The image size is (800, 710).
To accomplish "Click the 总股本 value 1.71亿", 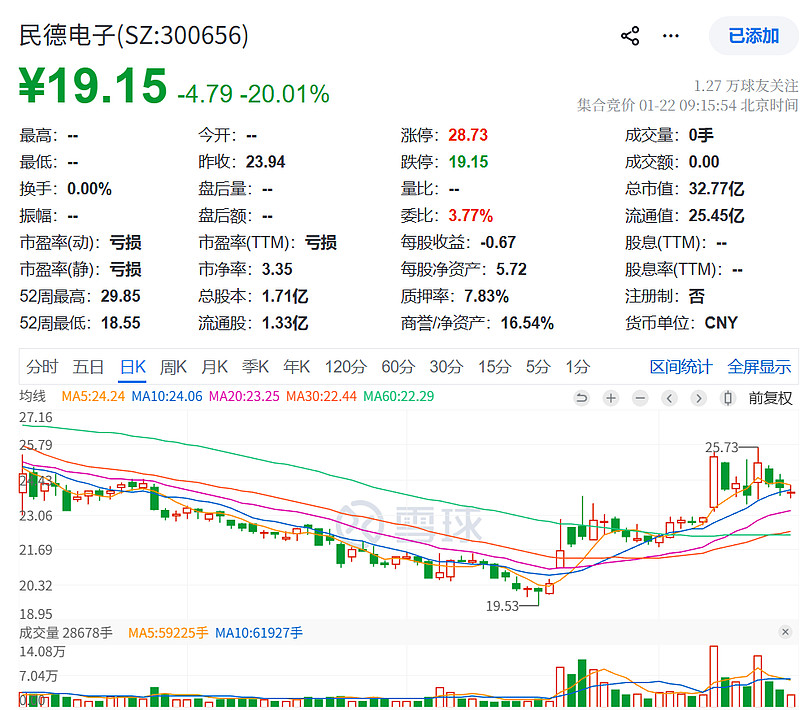I will point(285,296).
